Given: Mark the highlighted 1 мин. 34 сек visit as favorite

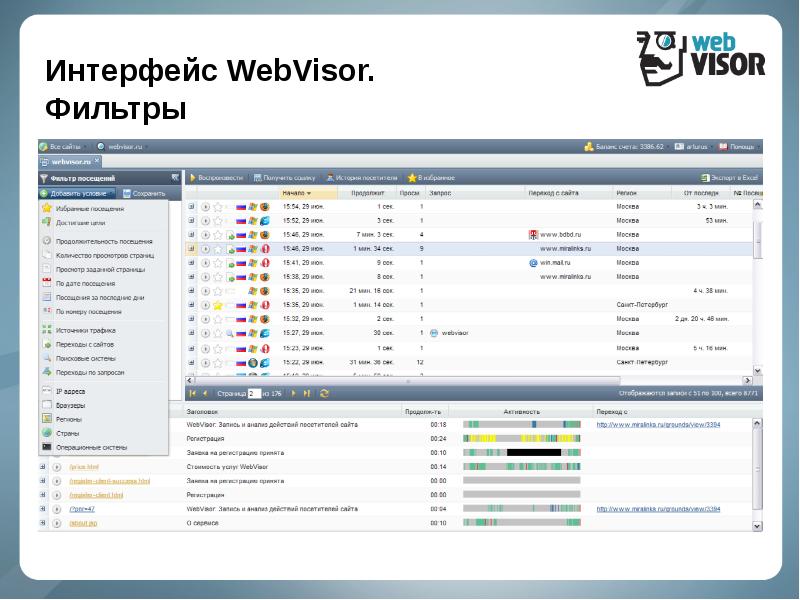Looking at the screenshot, I should 217,248.
